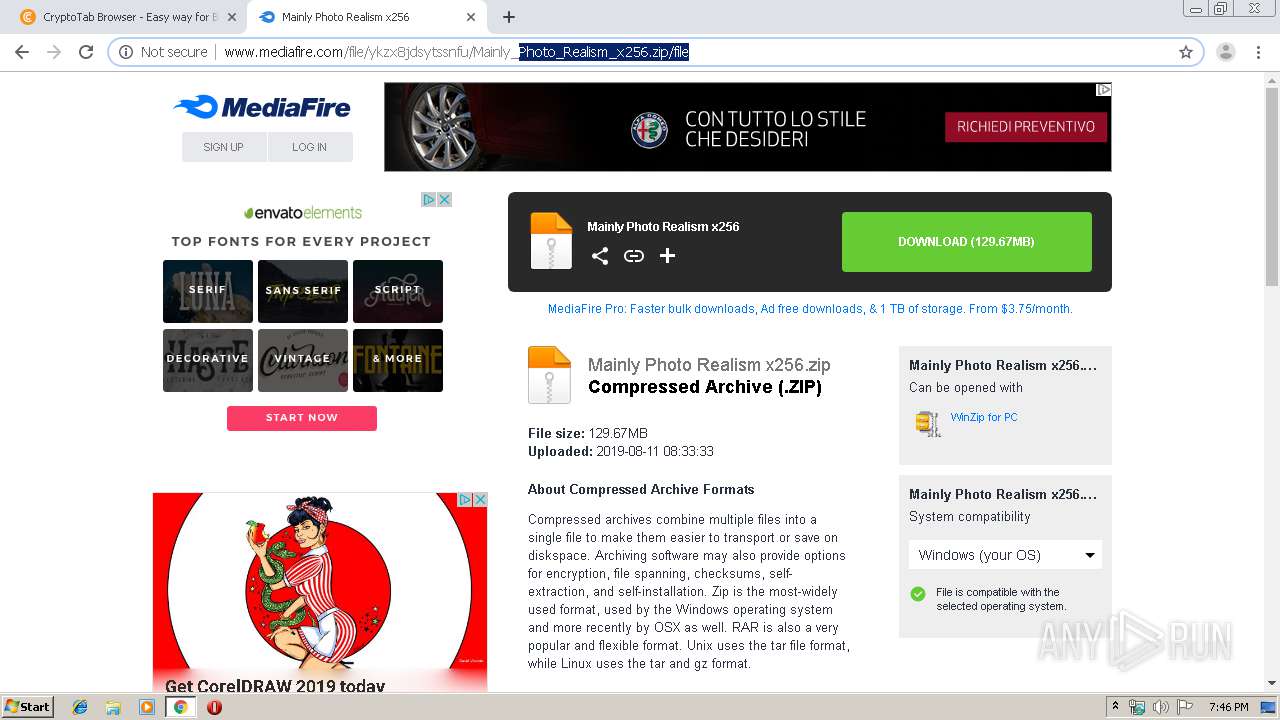This screenshot has height=720, width=1280.
Task: Click the ZIP file icon in dark bar
Action: tap(551, 241)
